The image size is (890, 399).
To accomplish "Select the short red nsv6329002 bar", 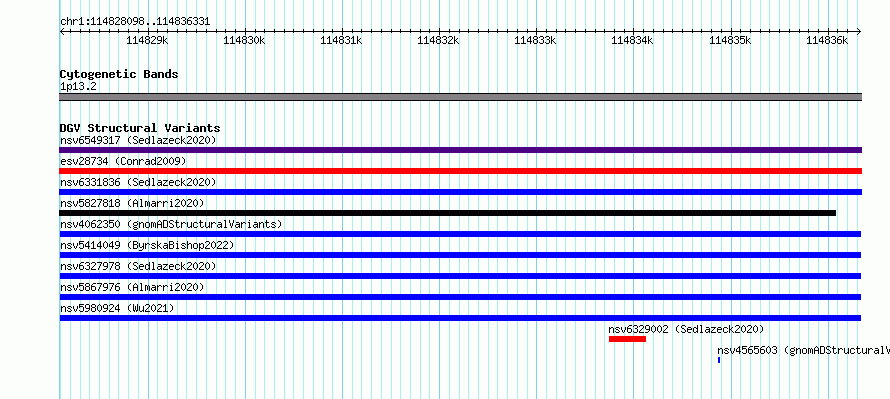I will [627, 339].
